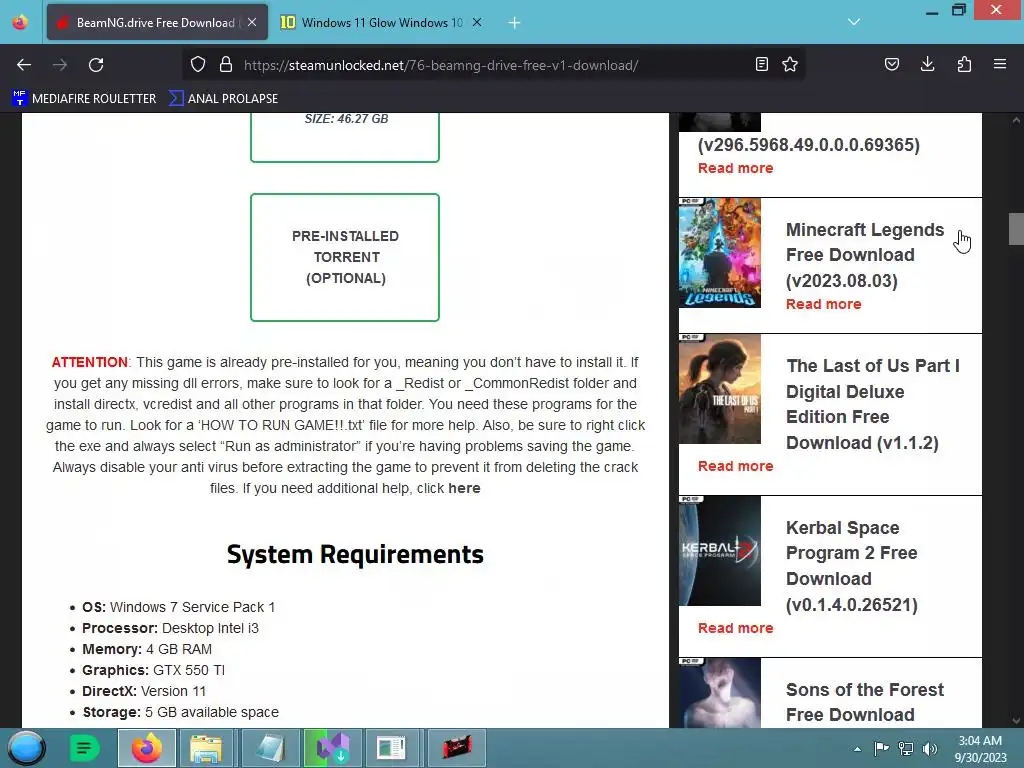The width and height of the screenshot is (1024, 768).
Task: Go back to the previous page
Action: [24, 65]
